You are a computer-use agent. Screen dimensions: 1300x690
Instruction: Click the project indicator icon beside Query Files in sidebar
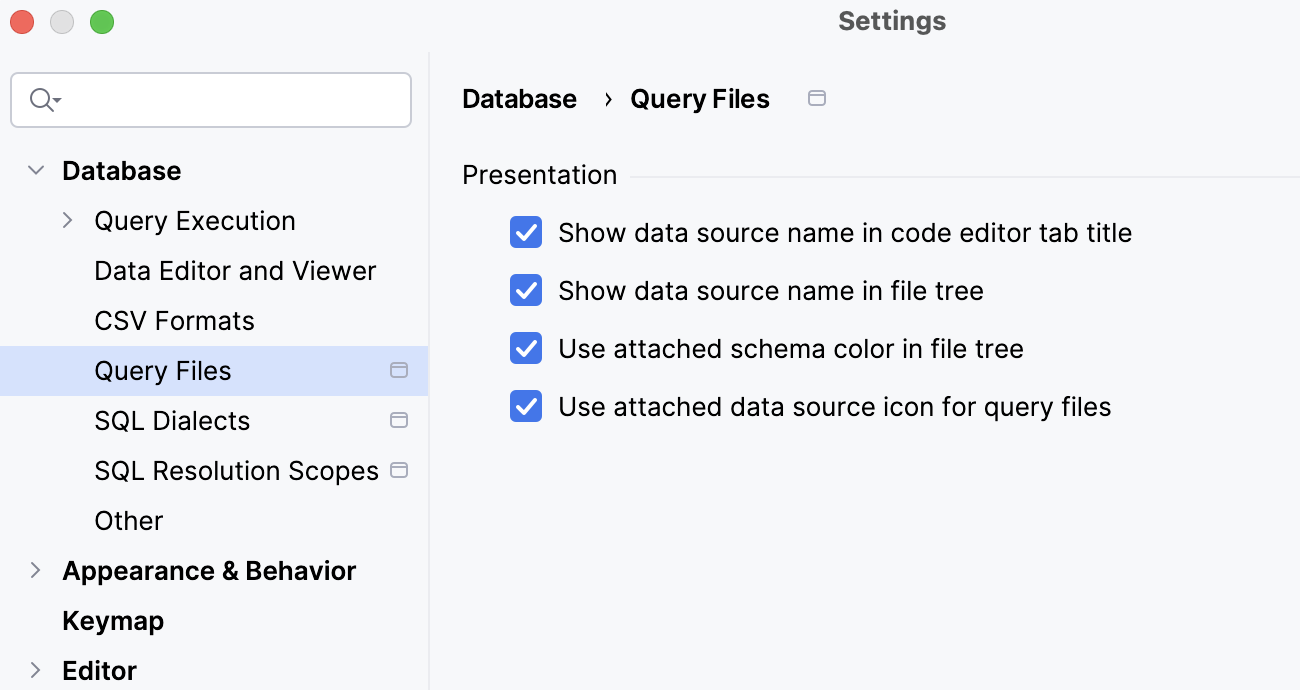399,370
